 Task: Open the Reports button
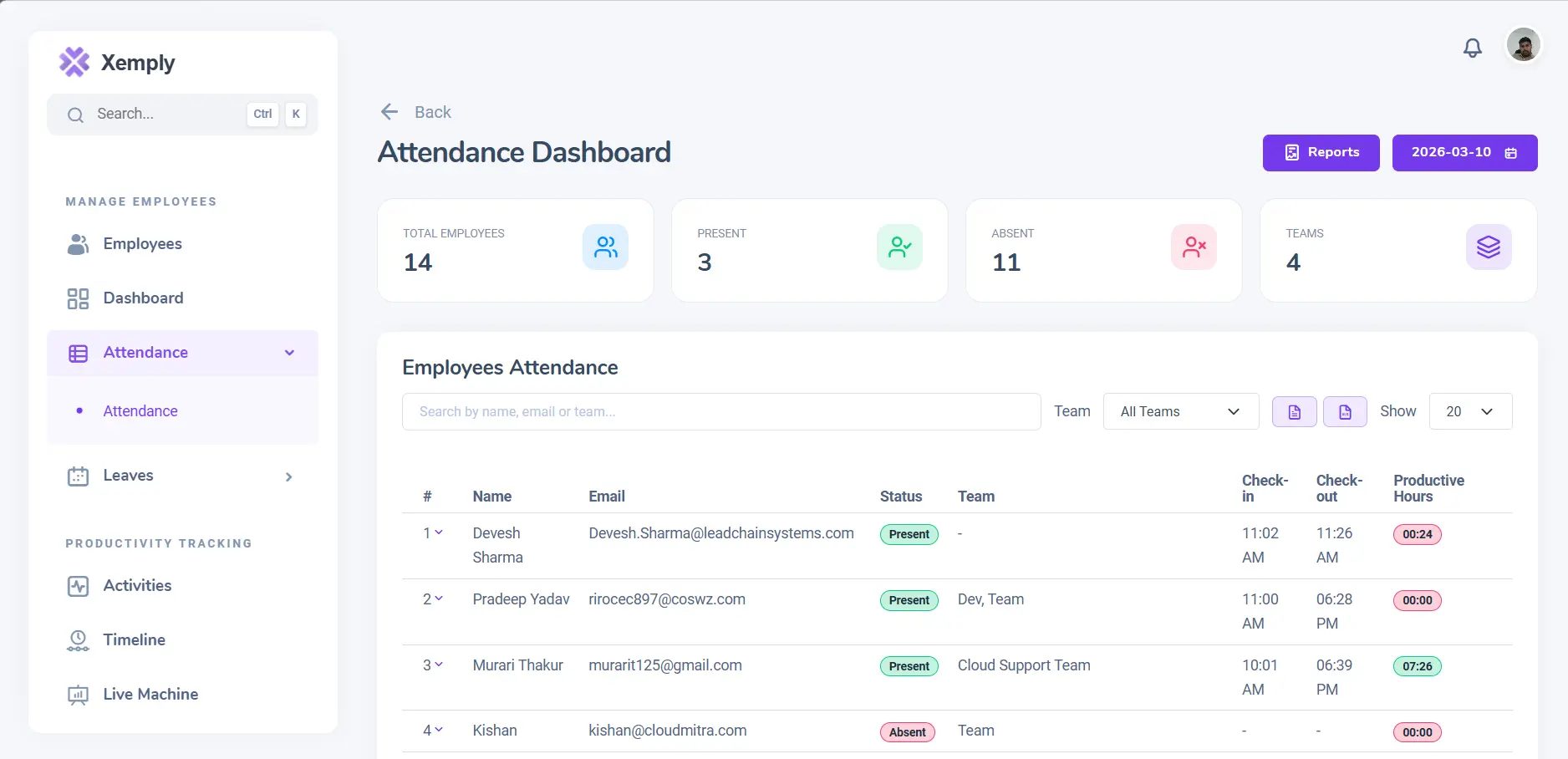(1321, 153)
